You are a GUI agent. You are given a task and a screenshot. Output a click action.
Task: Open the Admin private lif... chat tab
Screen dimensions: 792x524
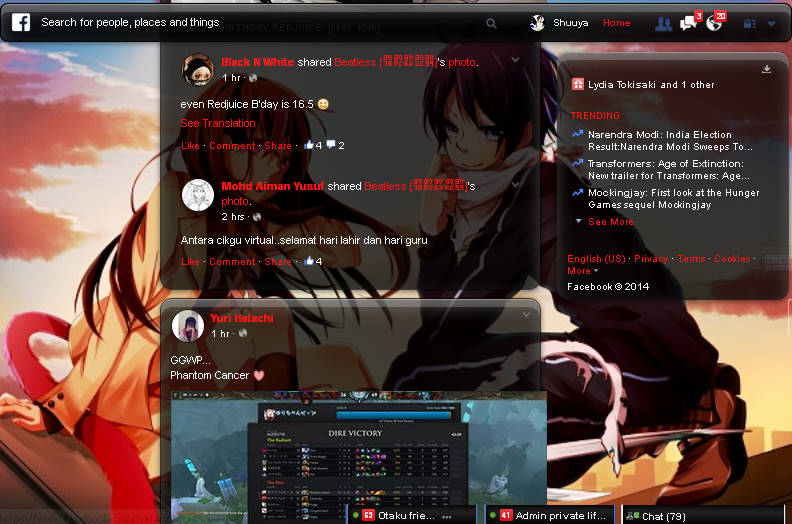pyautogui.click(x=550, y=515)
